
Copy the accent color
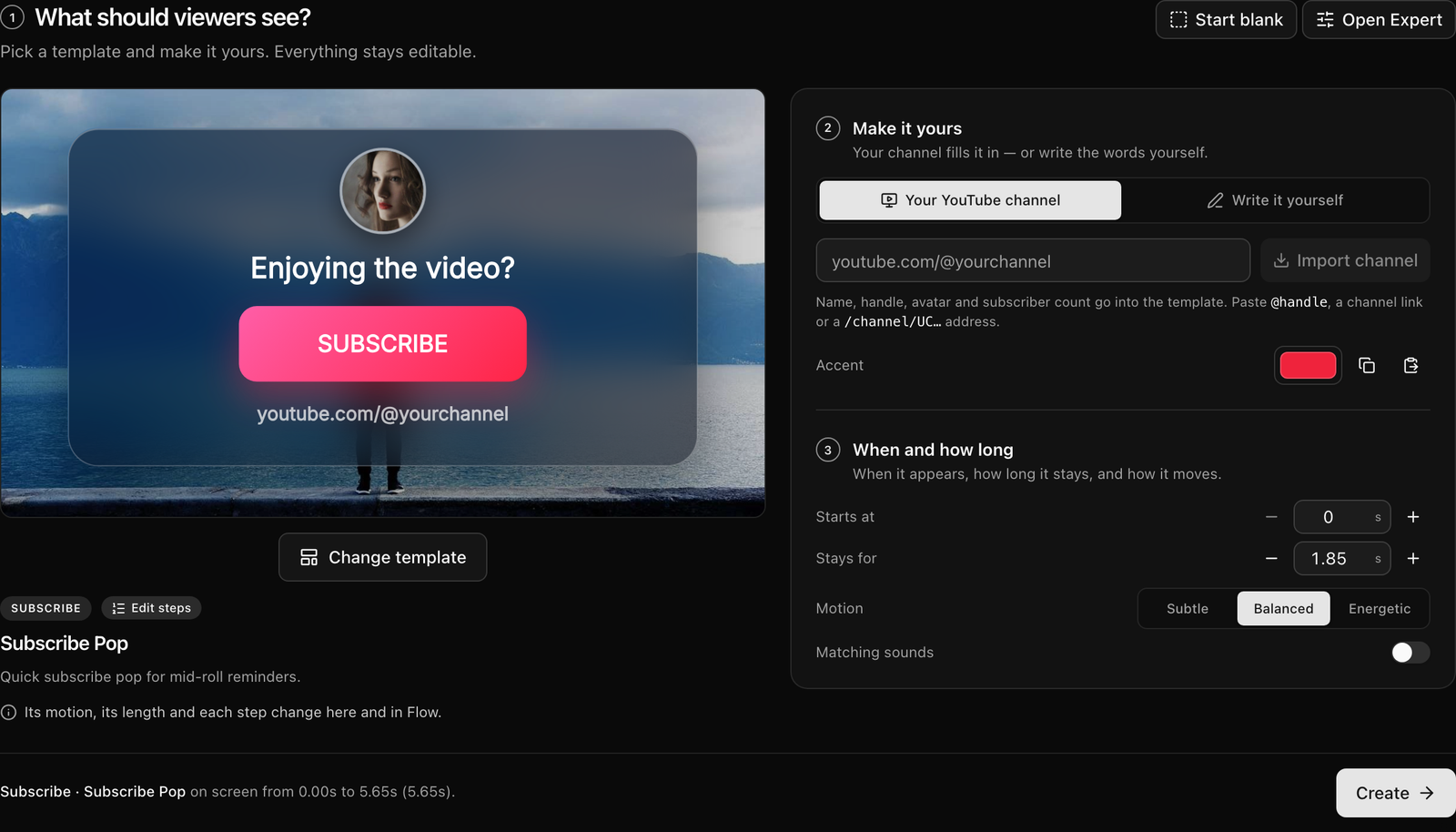[1367, 365]
